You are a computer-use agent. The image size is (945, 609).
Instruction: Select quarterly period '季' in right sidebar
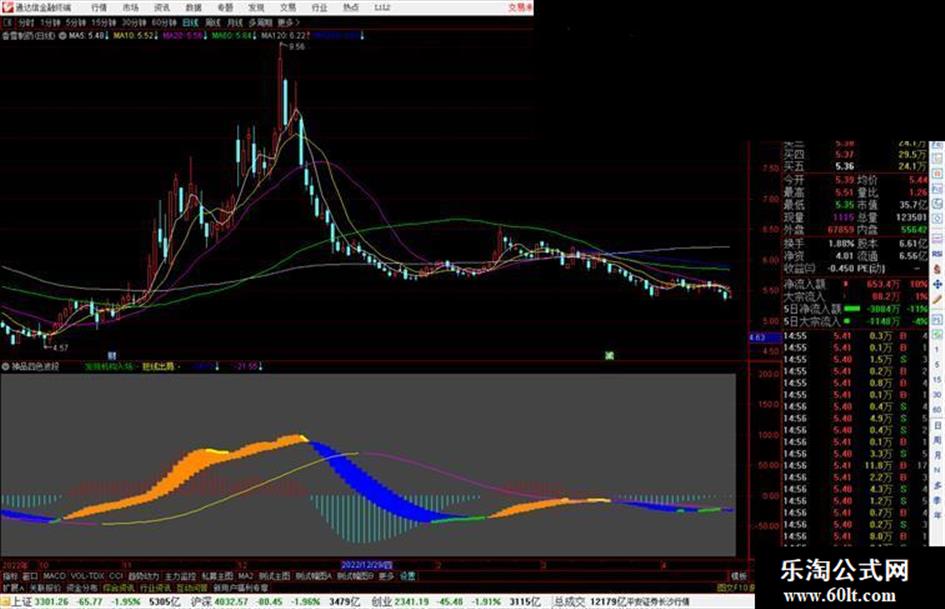[937, 500]
